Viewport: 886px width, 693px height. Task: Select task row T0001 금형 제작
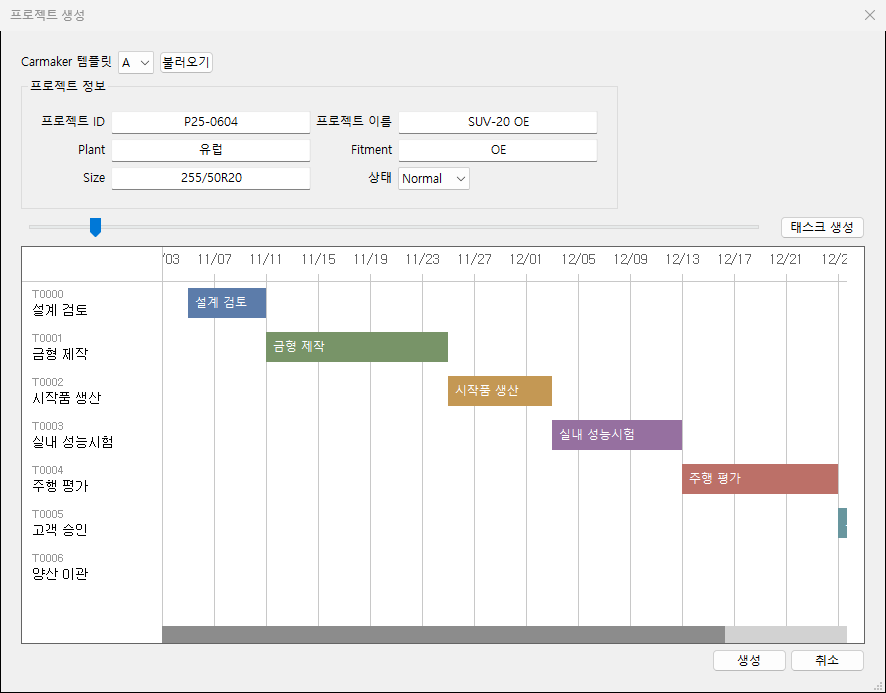[92, 347]
